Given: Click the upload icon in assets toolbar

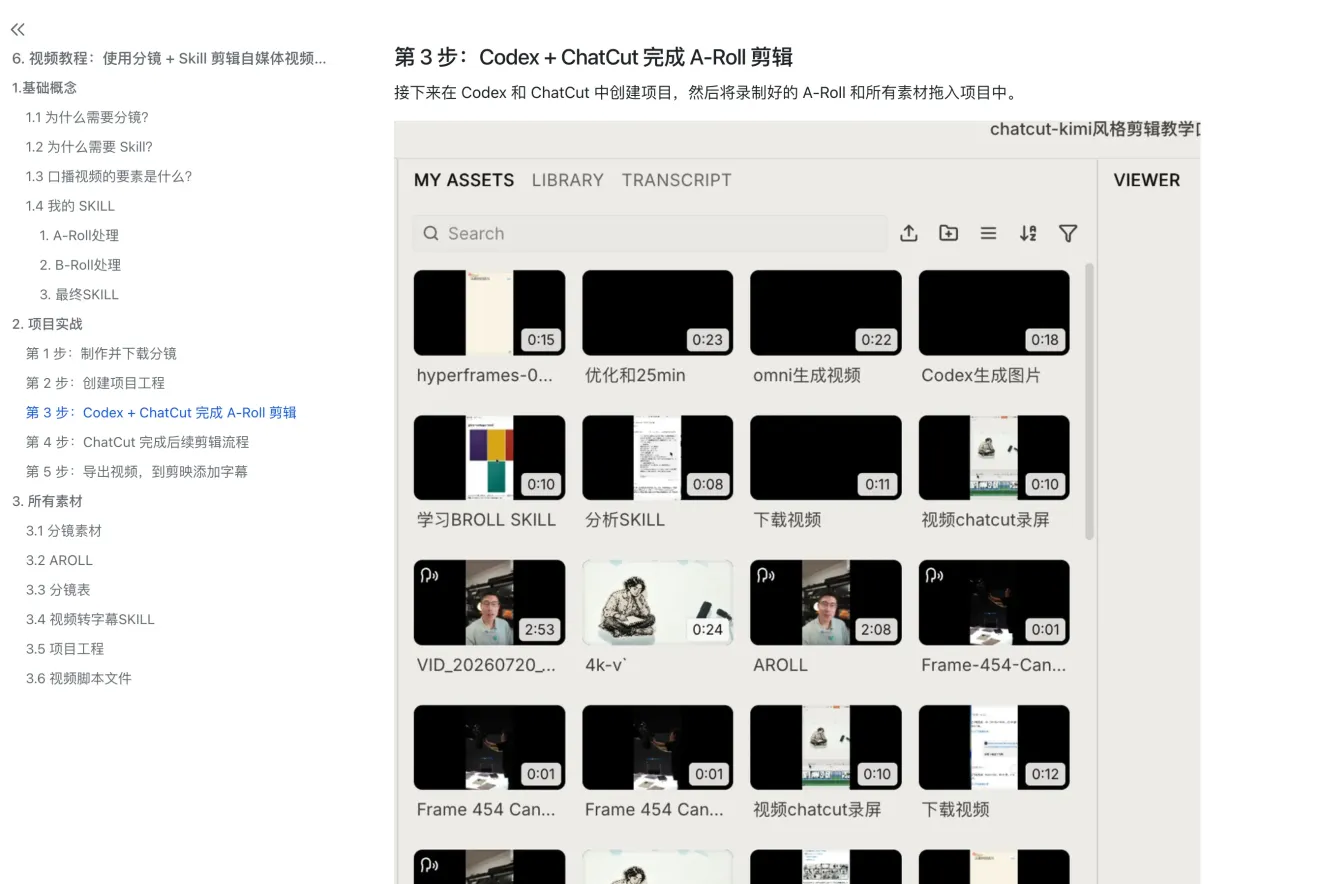Looking at the screenshot, I should coord(908,233).
